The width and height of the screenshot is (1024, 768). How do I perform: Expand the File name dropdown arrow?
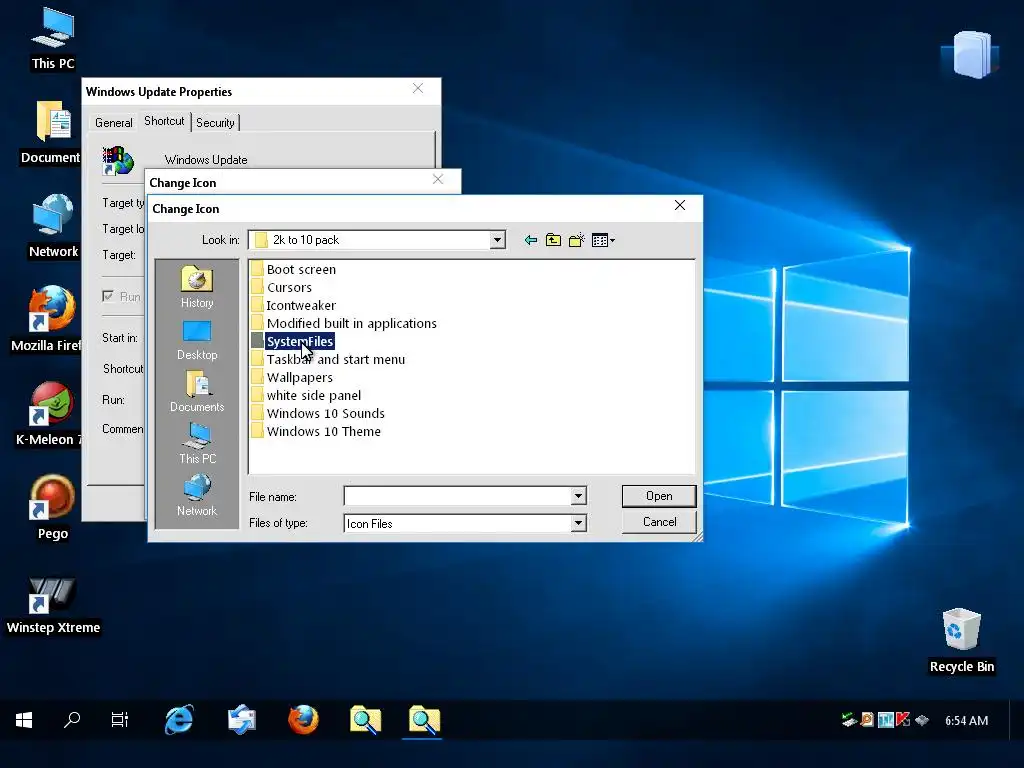coord(578,496)
